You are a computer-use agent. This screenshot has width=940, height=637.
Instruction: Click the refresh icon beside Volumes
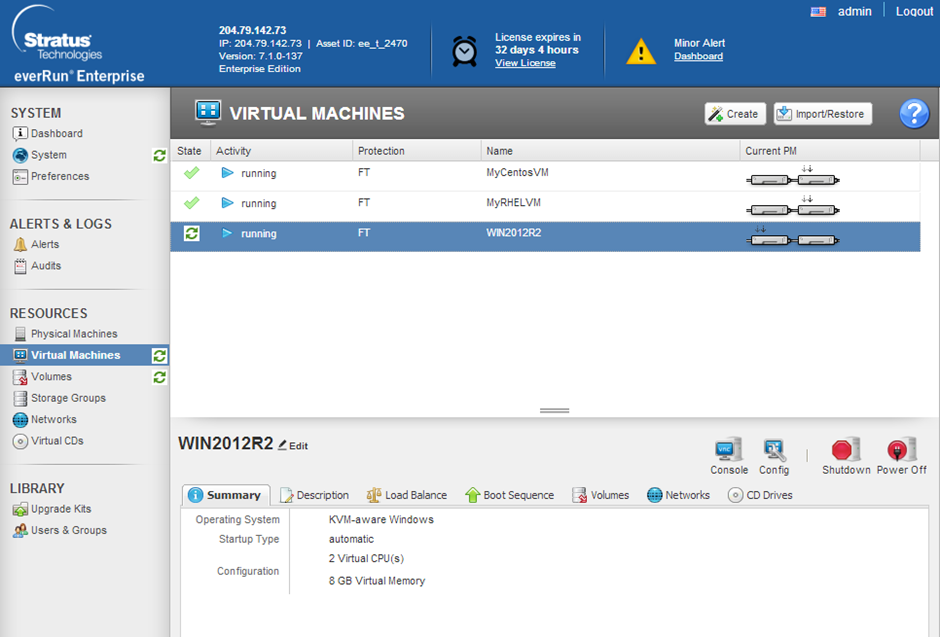pos(159,378)
